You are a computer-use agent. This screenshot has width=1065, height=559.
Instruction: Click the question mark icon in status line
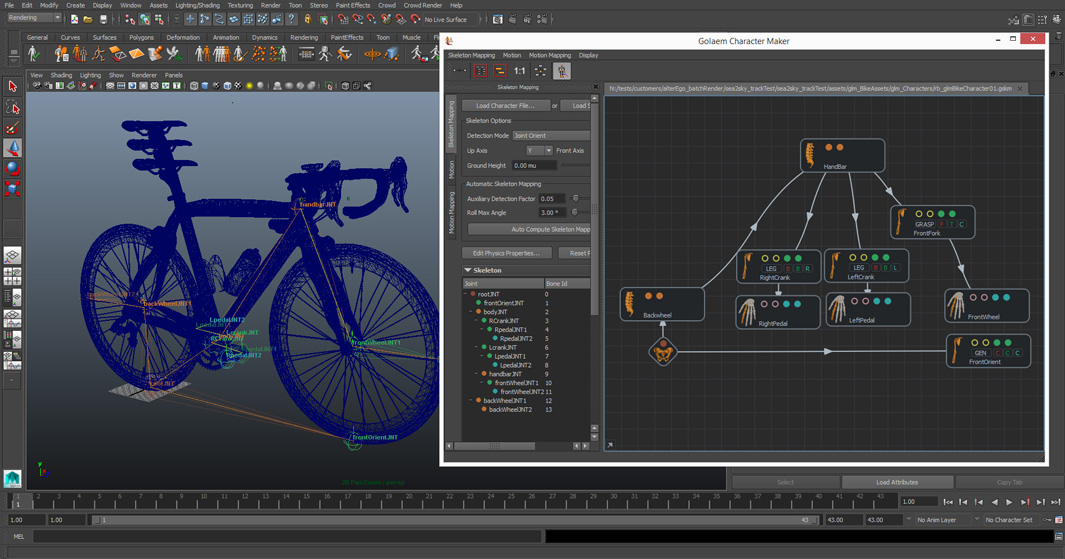click(291, 19)
